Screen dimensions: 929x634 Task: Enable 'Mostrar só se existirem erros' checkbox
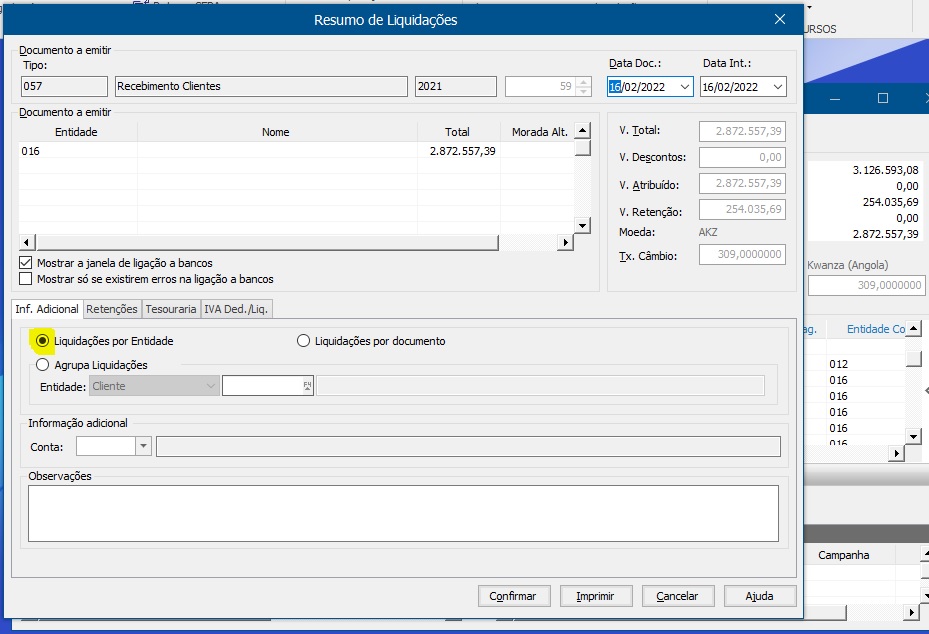coord(26,279)
